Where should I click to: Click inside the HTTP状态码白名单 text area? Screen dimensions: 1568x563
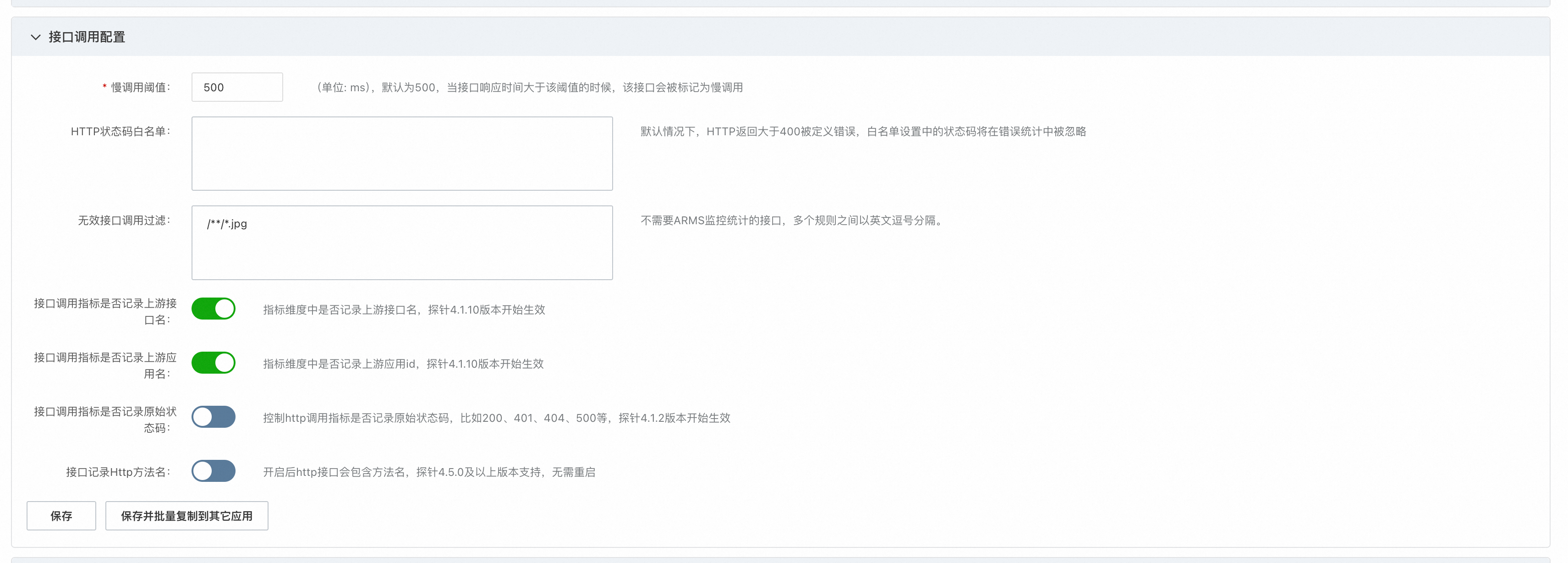click(402, 154)
